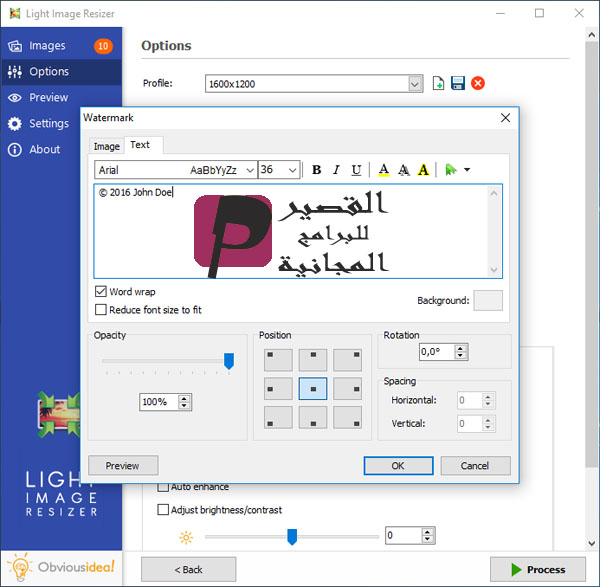Increase Rotation value spinner up

(x=461, y=348)
